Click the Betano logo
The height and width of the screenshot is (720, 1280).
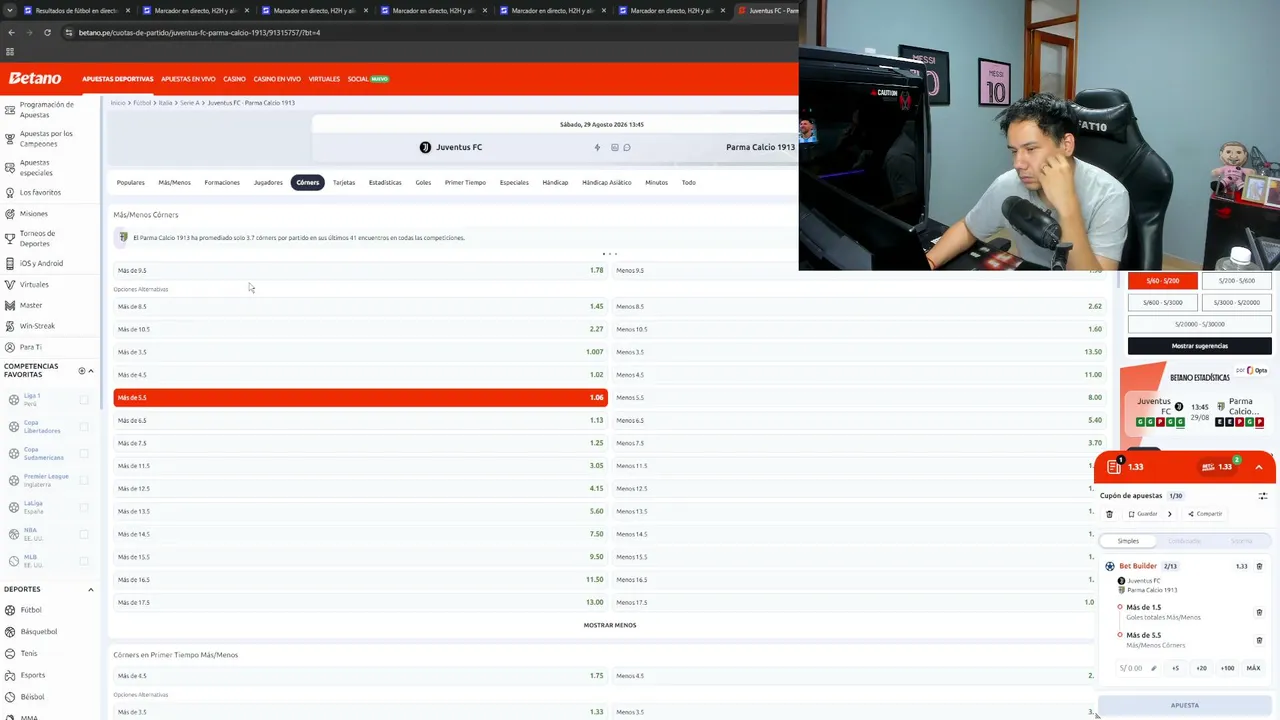35,78
